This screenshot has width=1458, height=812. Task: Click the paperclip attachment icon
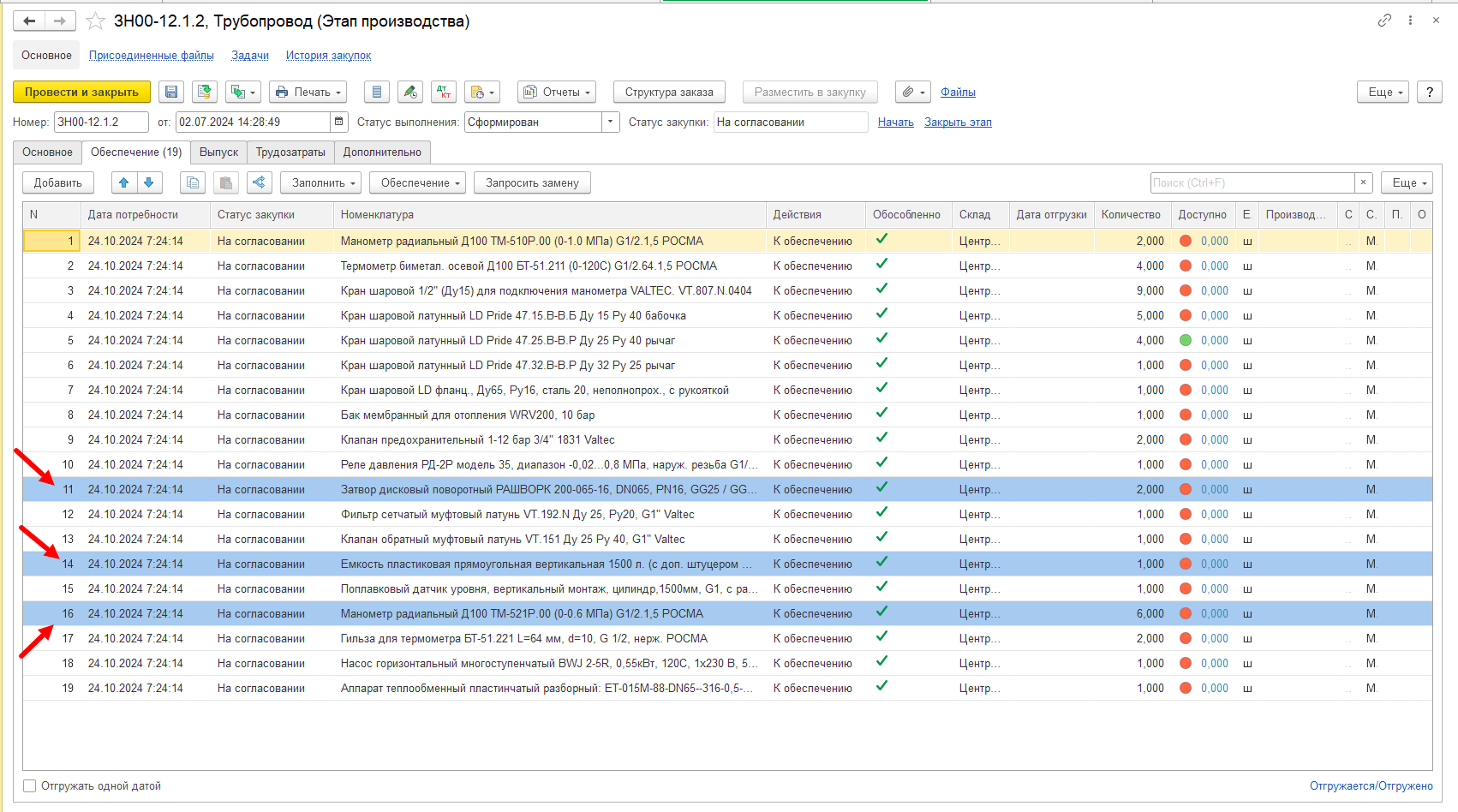(x=911, y=92)
